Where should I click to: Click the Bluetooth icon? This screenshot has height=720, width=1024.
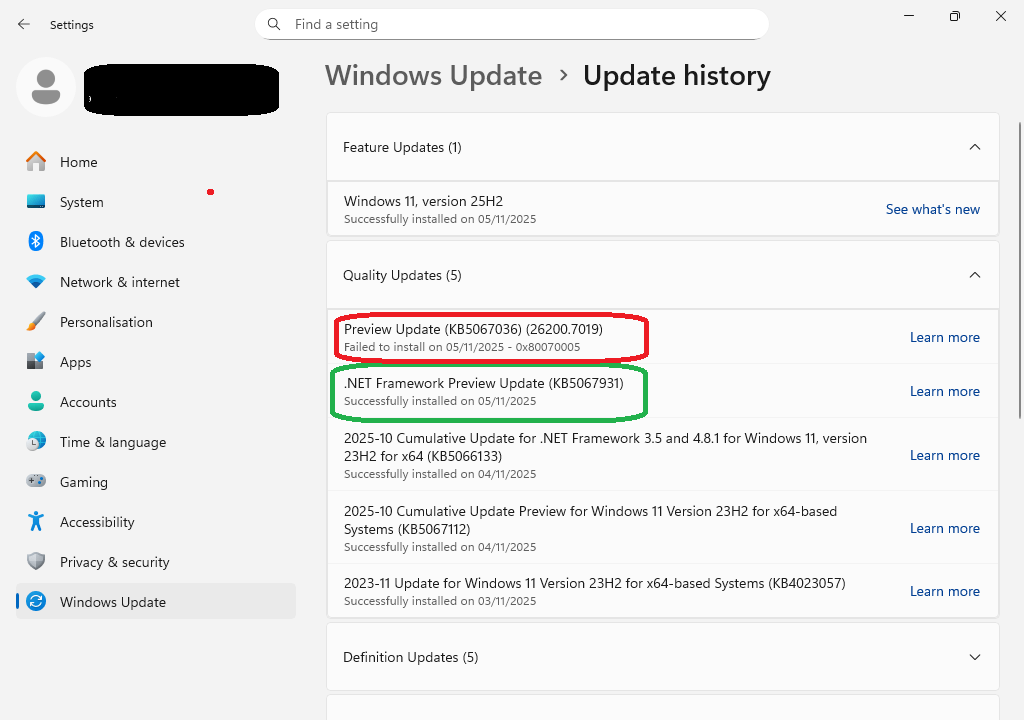pos(36,241)
